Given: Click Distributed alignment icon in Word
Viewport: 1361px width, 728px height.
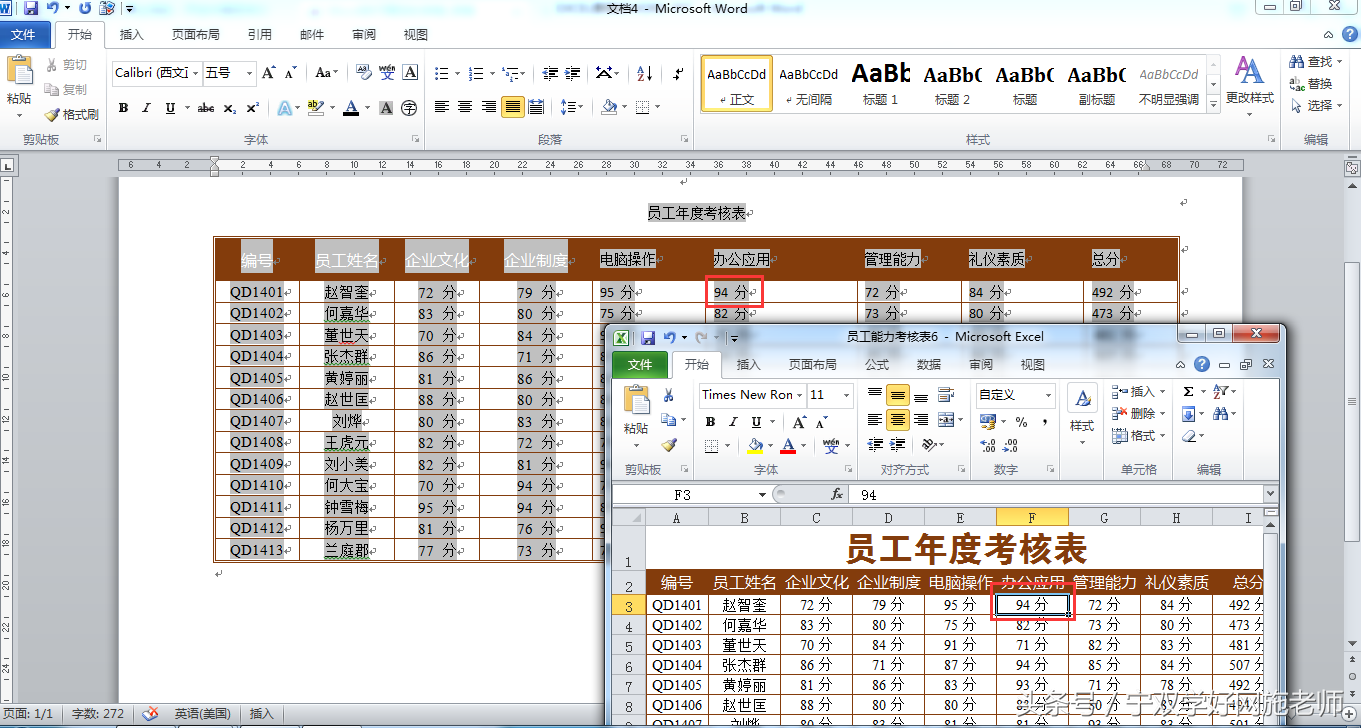Looking at the screenshot, I should pyautogui.click(x=536, y=107).
